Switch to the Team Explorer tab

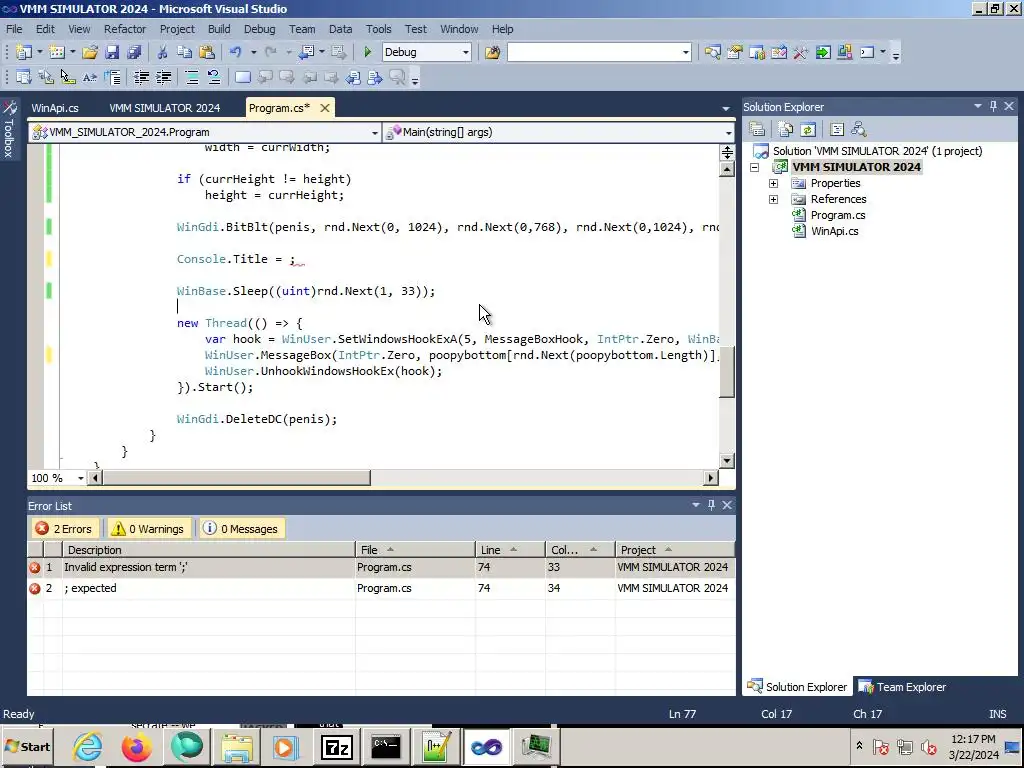click(x=903, y=687)
